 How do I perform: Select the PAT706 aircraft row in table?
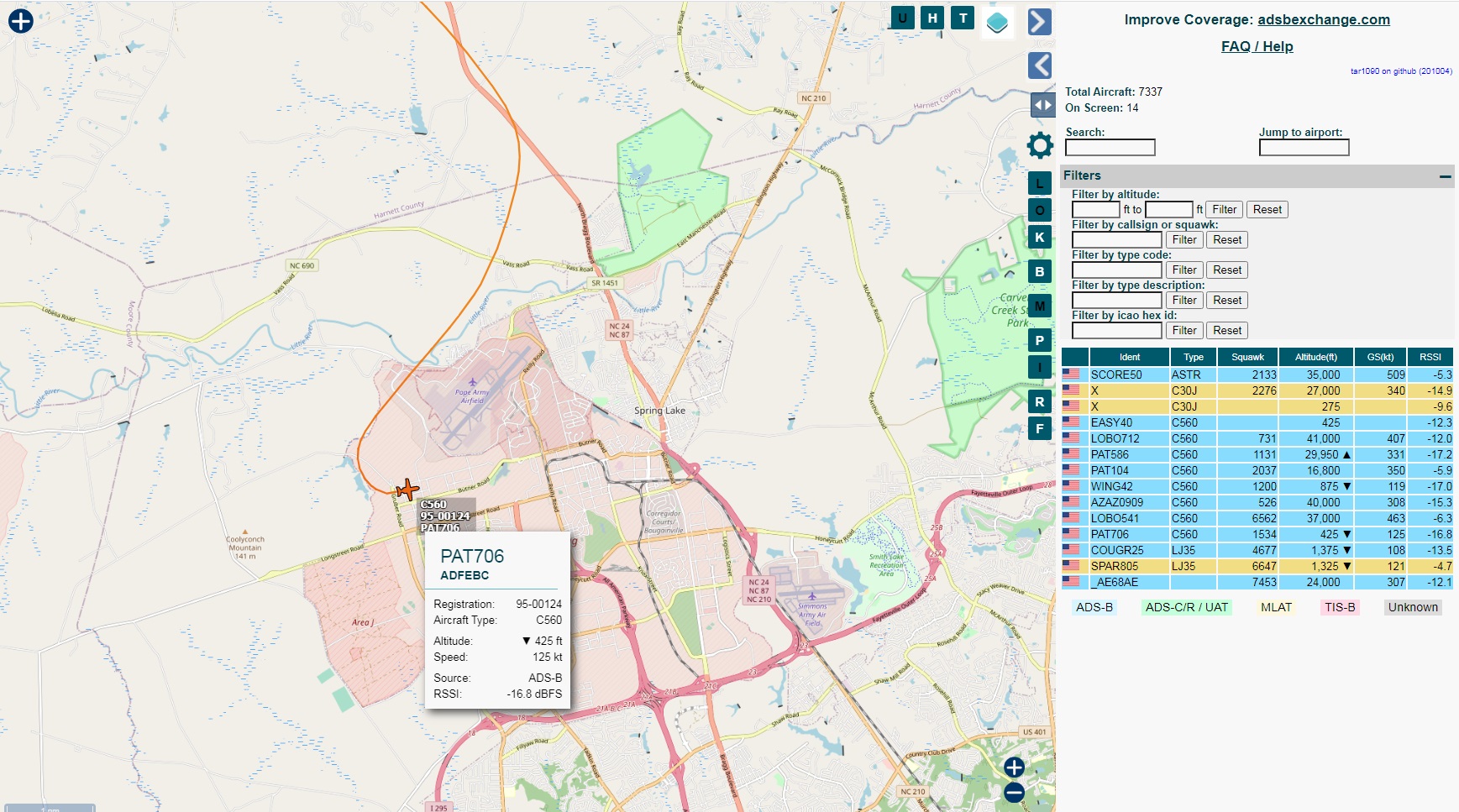1257,534
